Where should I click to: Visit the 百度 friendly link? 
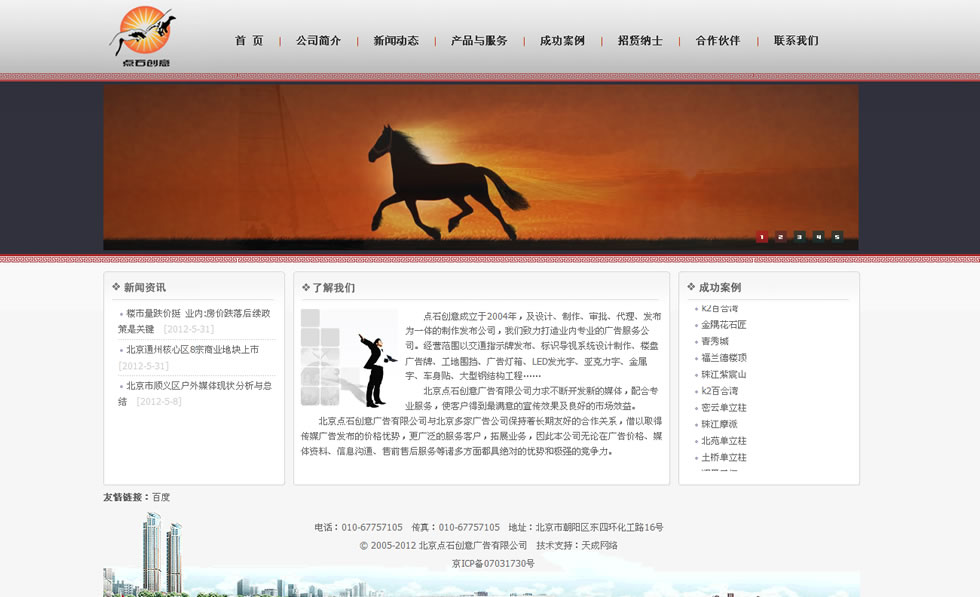click(161, 497)
